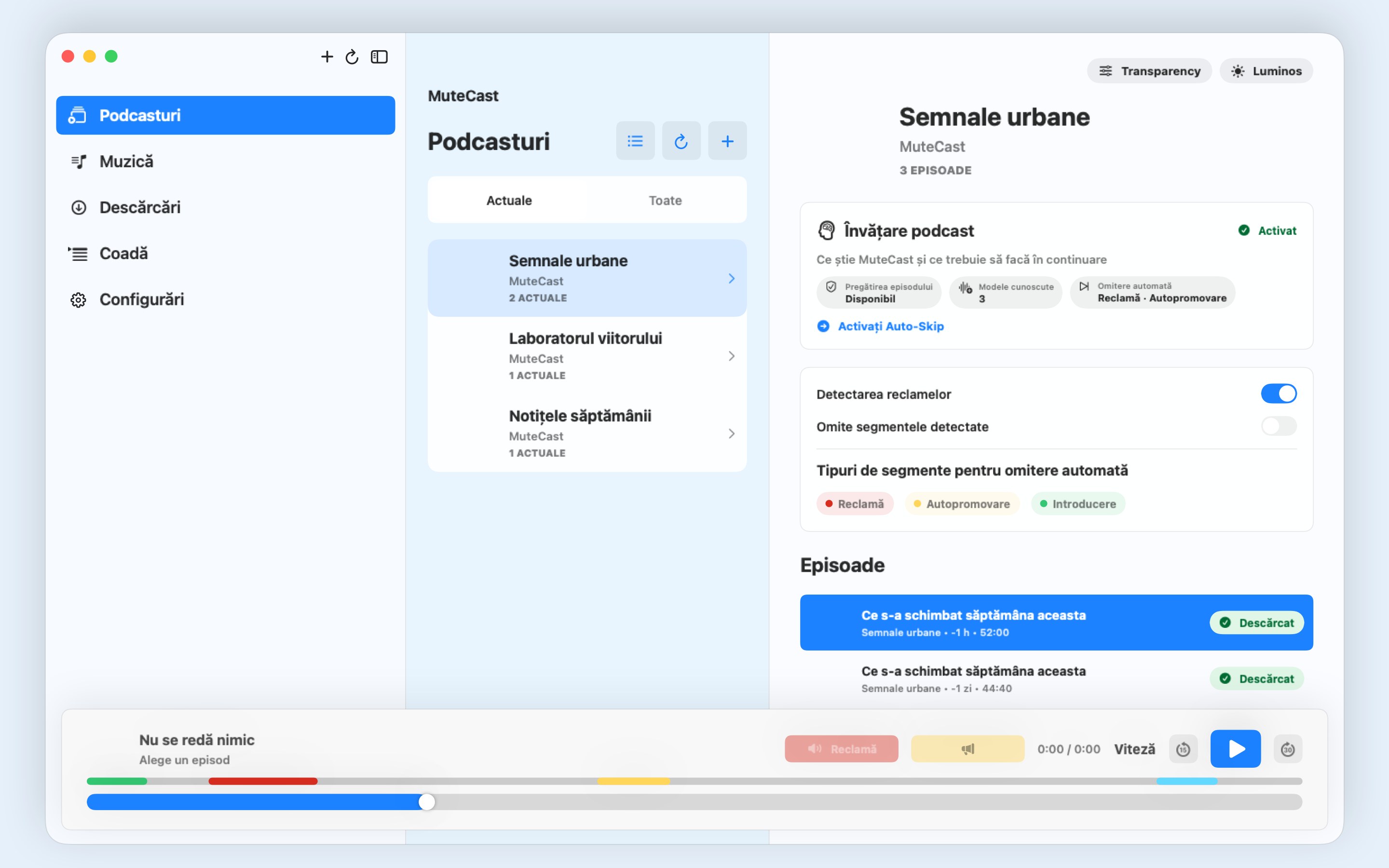Expand Semnale urbane via its chevron
1389x868 pixels.
pos(731,278)
